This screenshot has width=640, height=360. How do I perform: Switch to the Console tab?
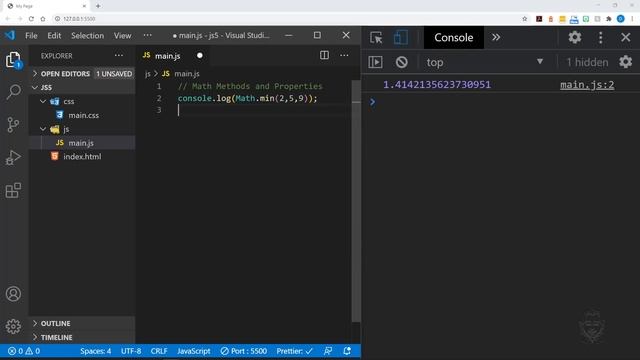[x=453, y=38]
